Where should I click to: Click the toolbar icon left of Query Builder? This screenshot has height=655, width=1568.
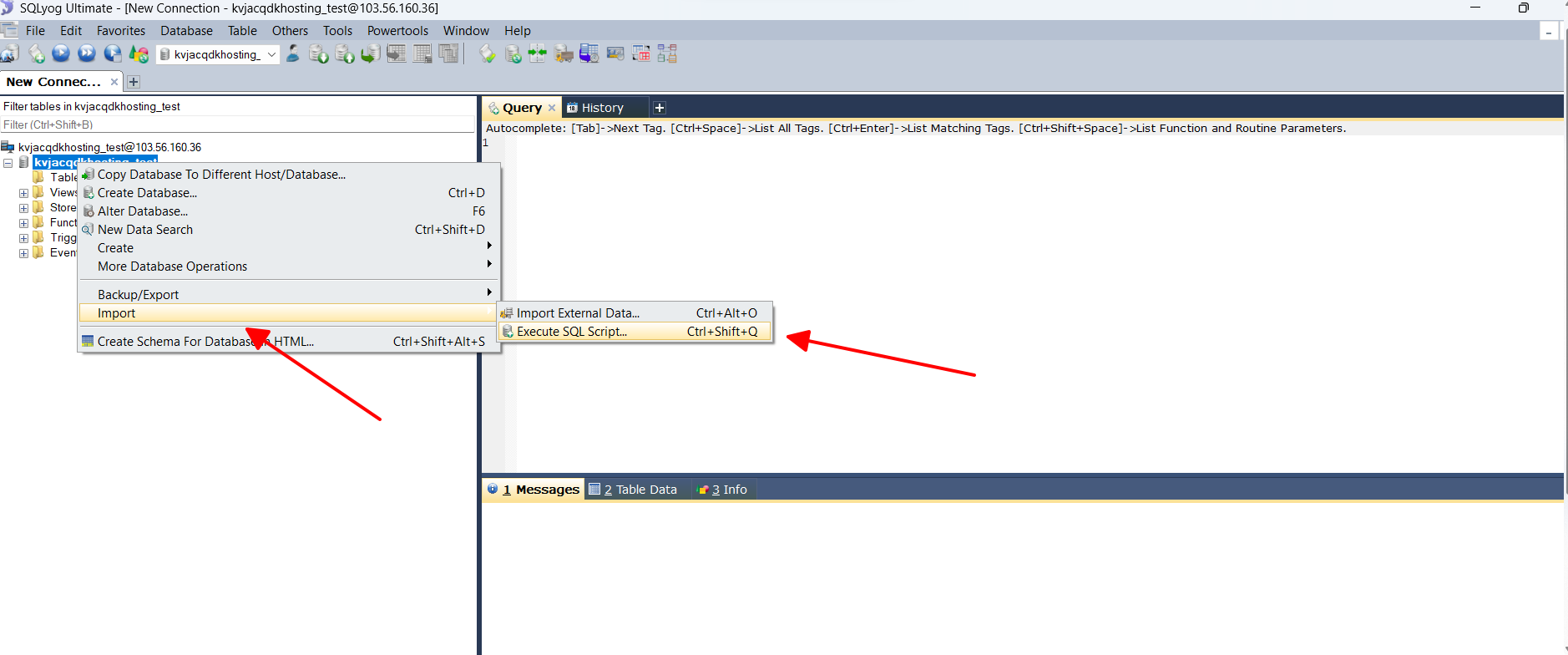pyautogui.click(x=615, y=54)
